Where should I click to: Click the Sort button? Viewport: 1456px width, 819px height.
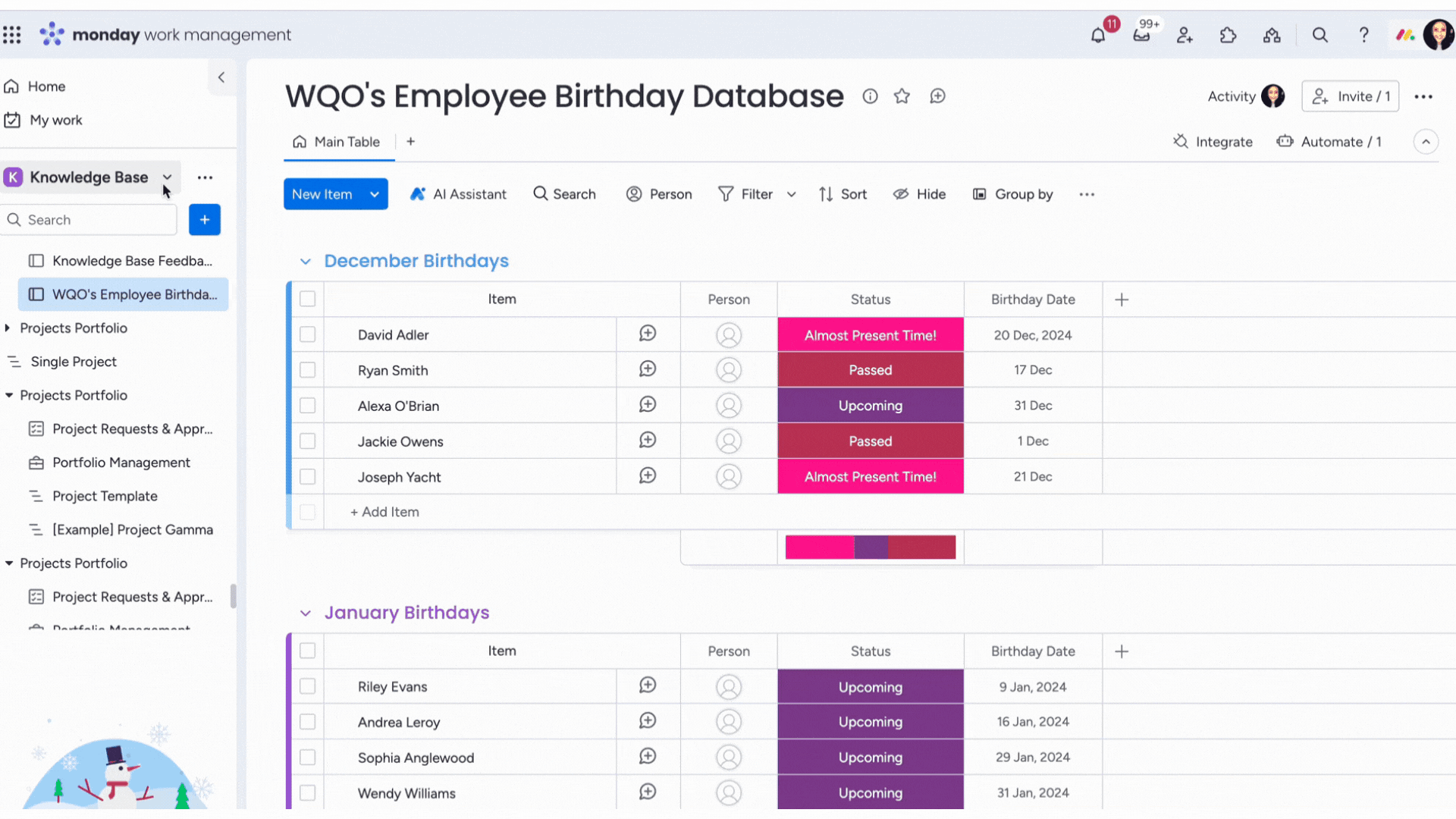click(843, 195)
